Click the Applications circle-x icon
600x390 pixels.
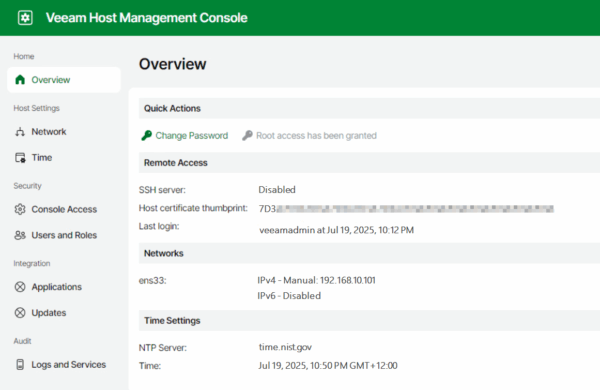pyautogui.click(x=20, y=287)
